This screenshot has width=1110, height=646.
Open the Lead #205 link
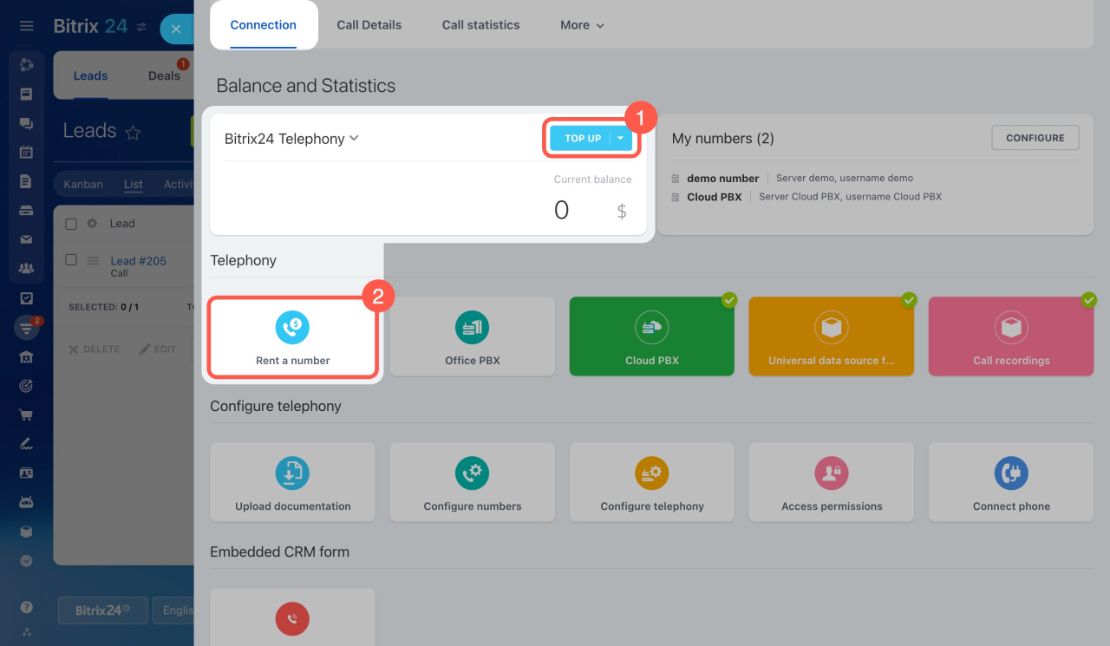point(138,260)
